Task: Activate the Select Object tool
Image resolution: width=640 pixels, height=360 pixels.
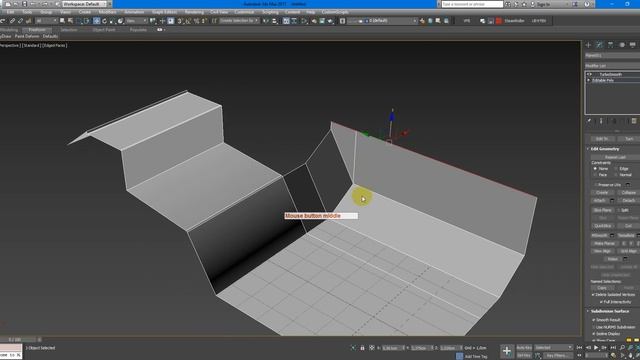Action: pos(62,21)
